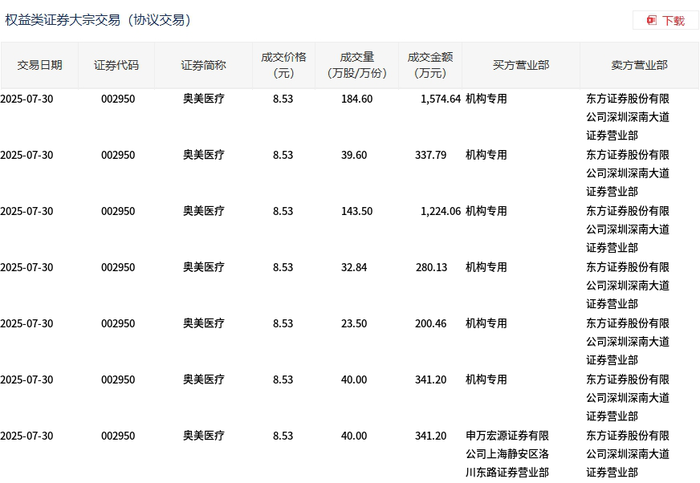
Task: Click date 2025-07-30 in the 1,574.64 row
Action: (27, 99)
